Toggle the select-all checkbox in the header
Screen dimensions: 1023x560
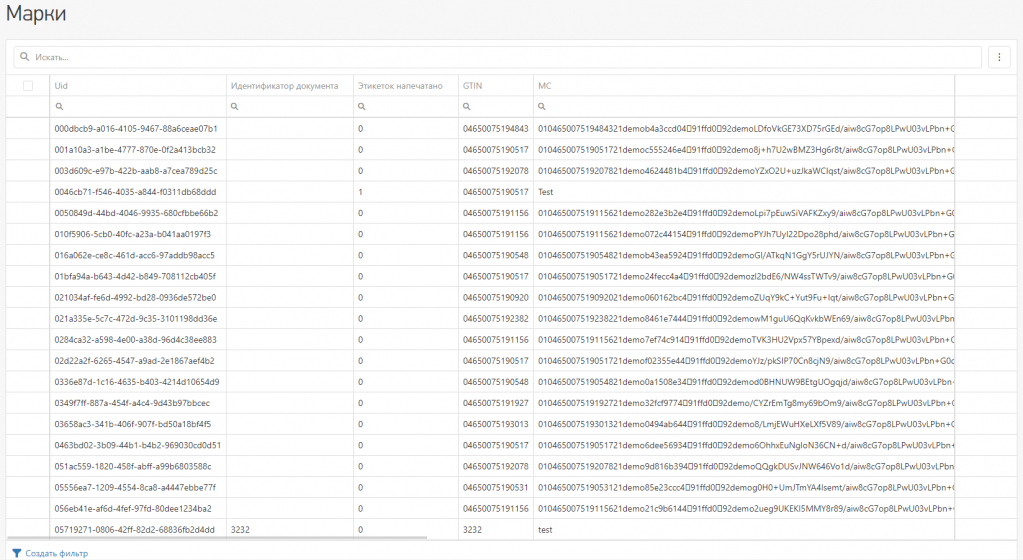(x=28, y=86)
